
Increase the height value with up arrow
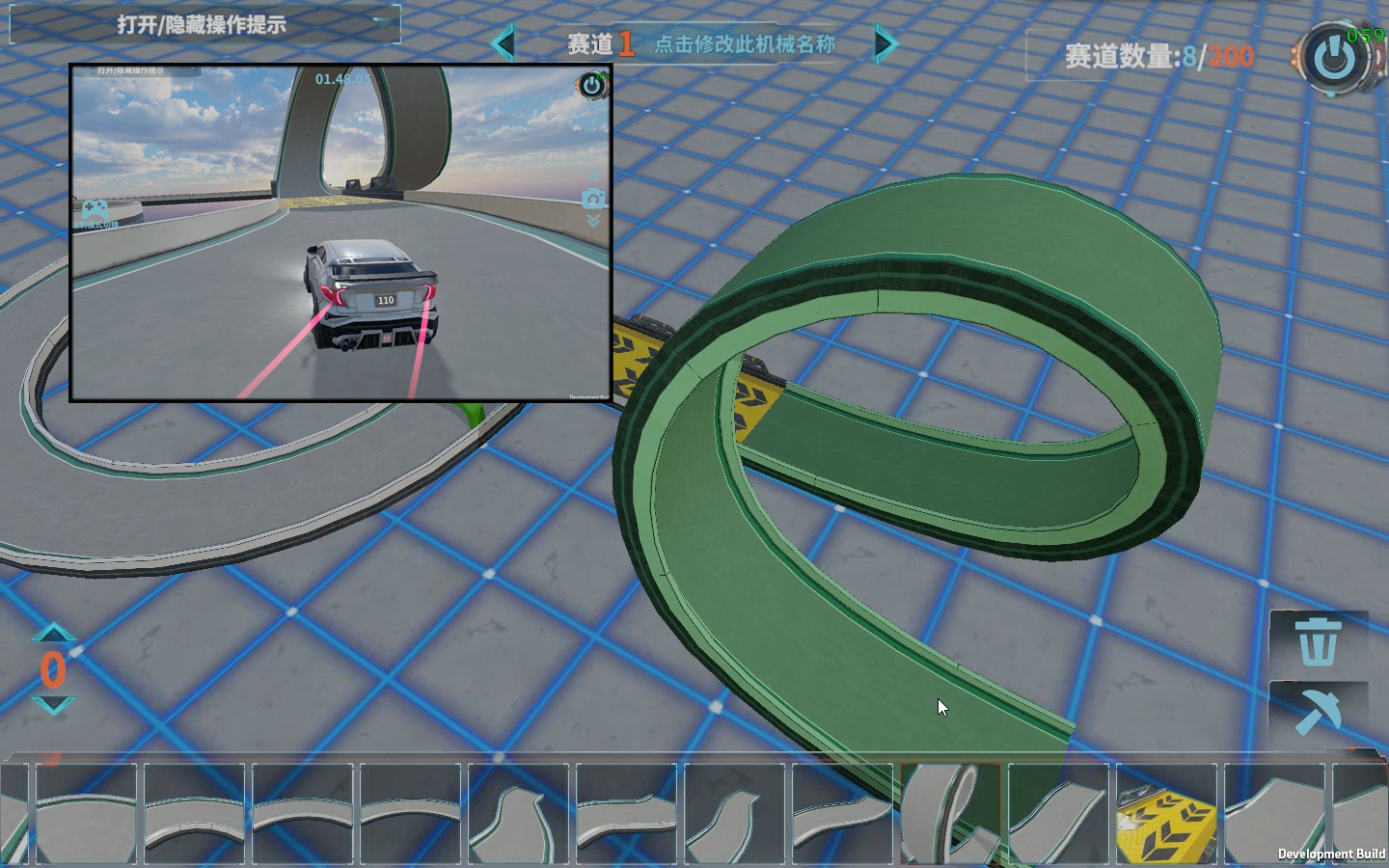[53, 634]
